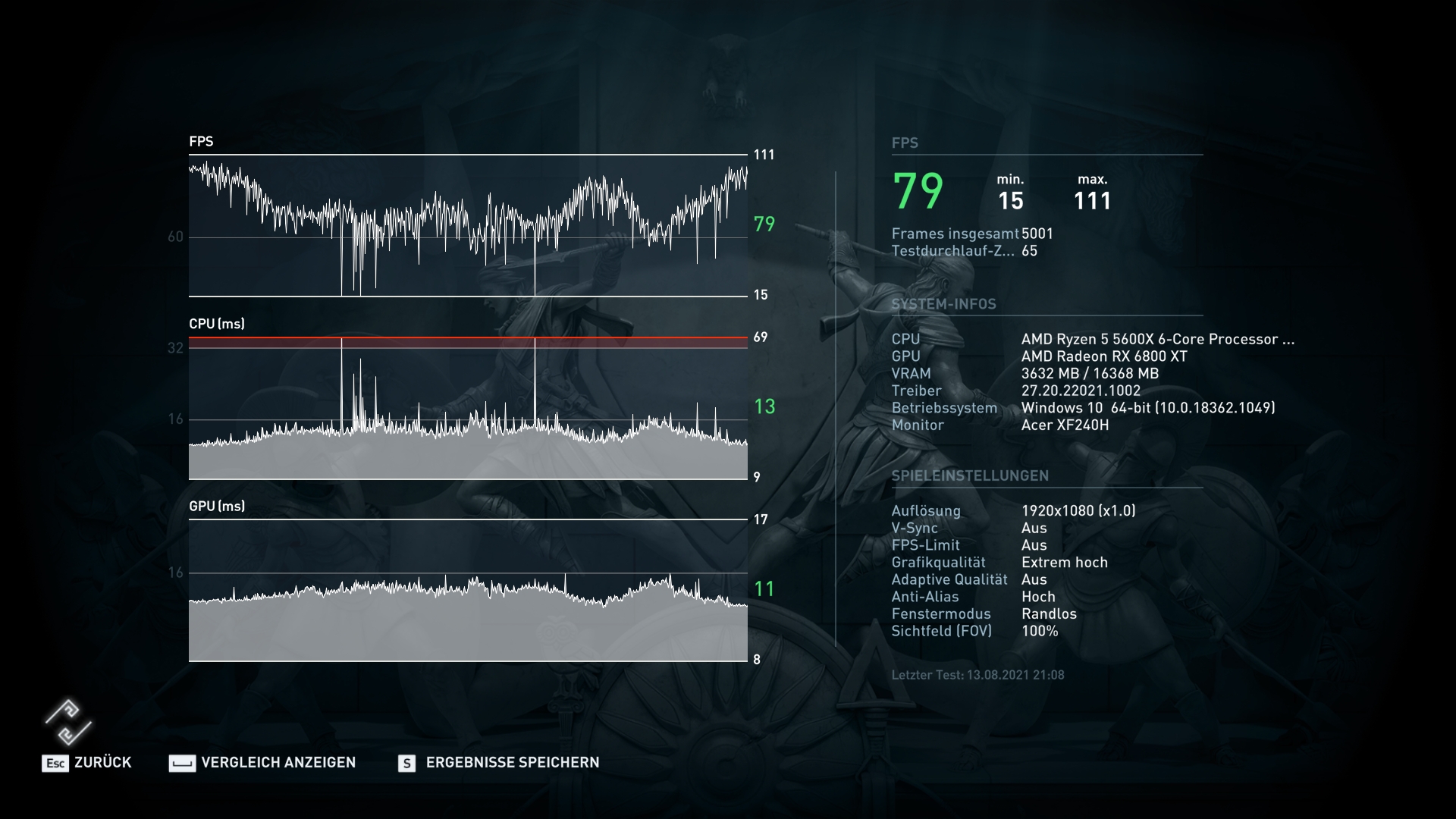This screenshot has width=1456, height=819.
Task: Select the SYSTEM-INFOS section header
Action: click(x=943, y=304)
